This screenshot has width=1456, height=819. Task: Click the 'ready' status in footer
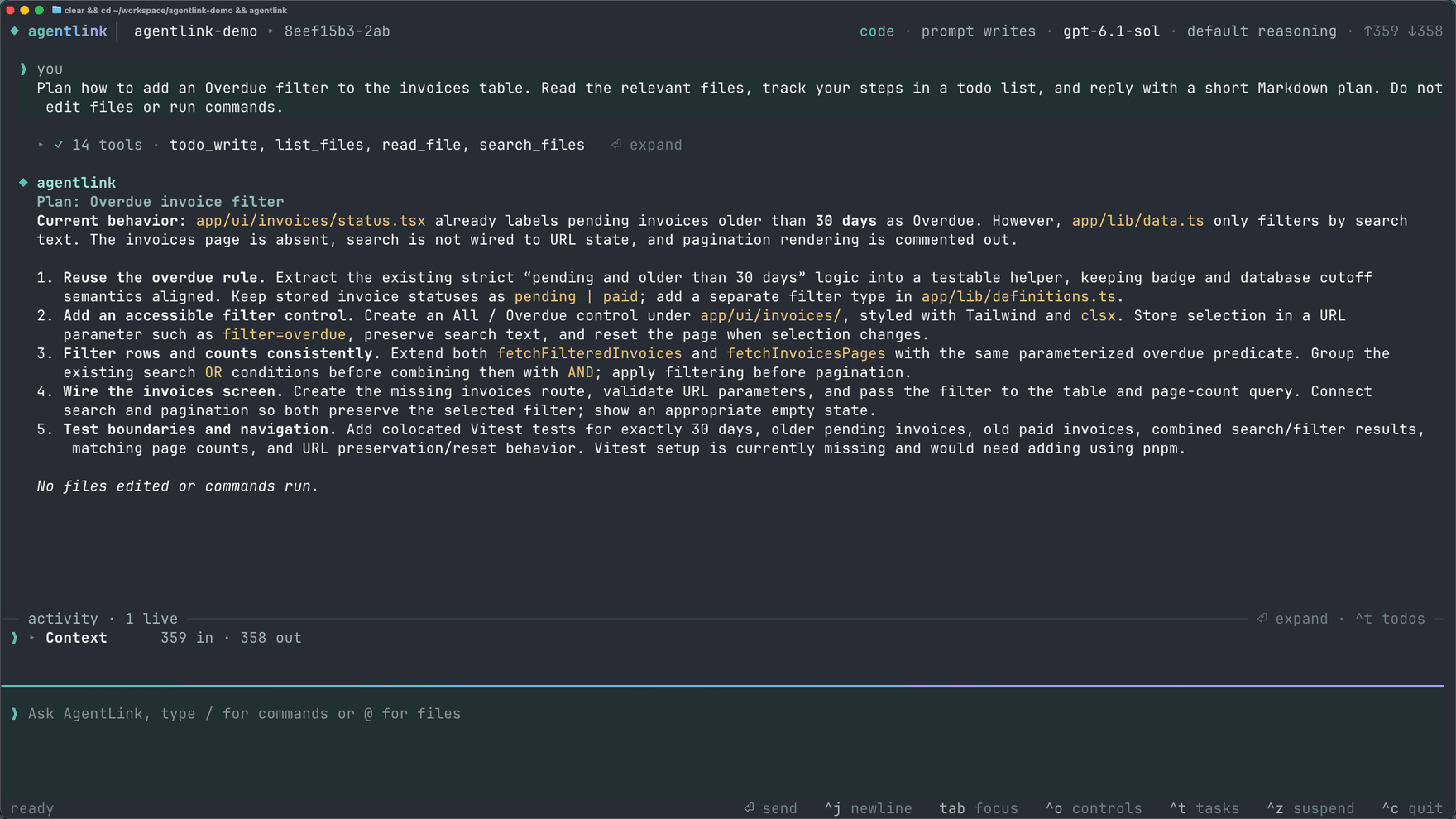(32, 809)
